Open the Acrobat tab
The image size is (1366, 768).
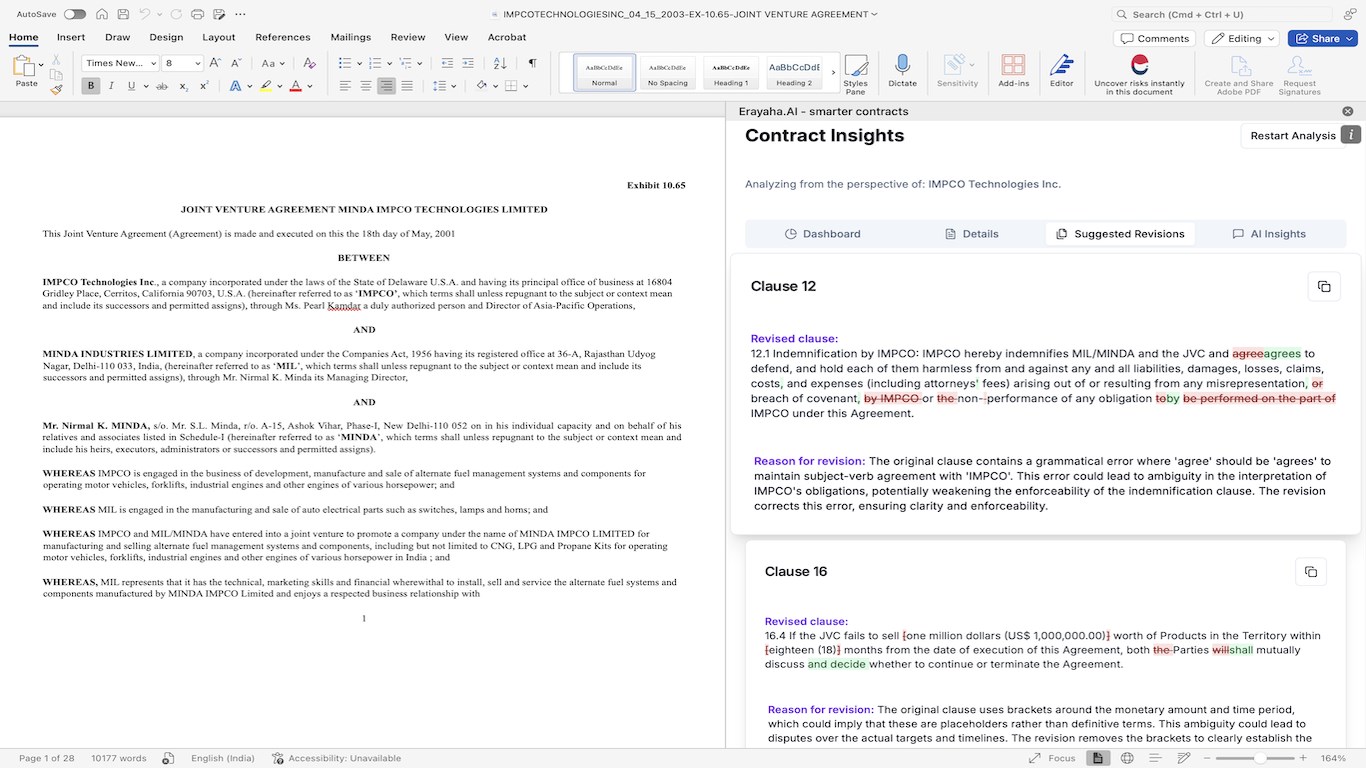tap(507, 37)
